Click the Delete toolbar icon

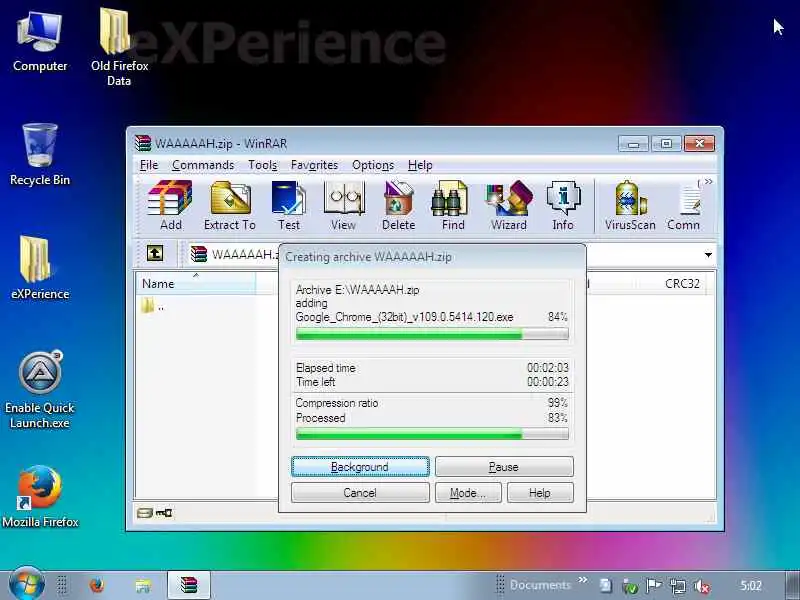pyautogui.click(x=398, y=205)
